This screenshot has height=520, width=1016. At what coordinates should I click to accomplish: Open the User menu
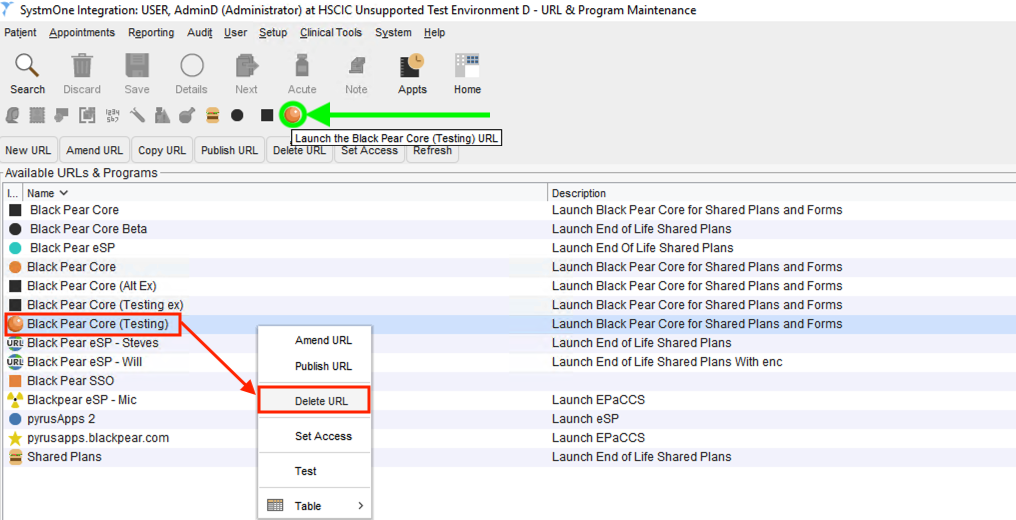235,32
